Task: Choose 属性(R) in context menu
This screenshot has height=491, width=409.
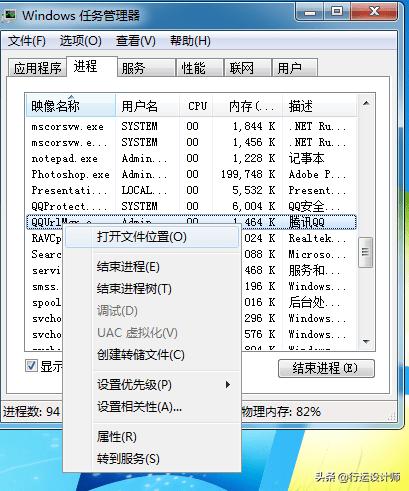Action: coord(152,437)
